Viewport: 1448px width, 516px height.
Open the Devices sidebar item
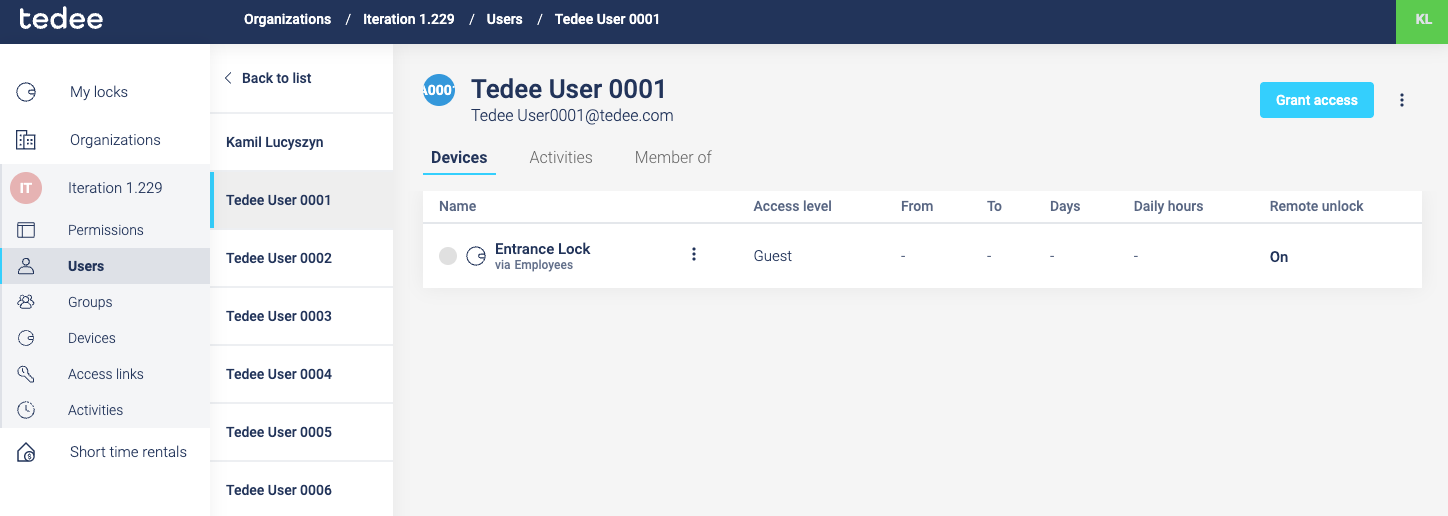pos(92,338)
